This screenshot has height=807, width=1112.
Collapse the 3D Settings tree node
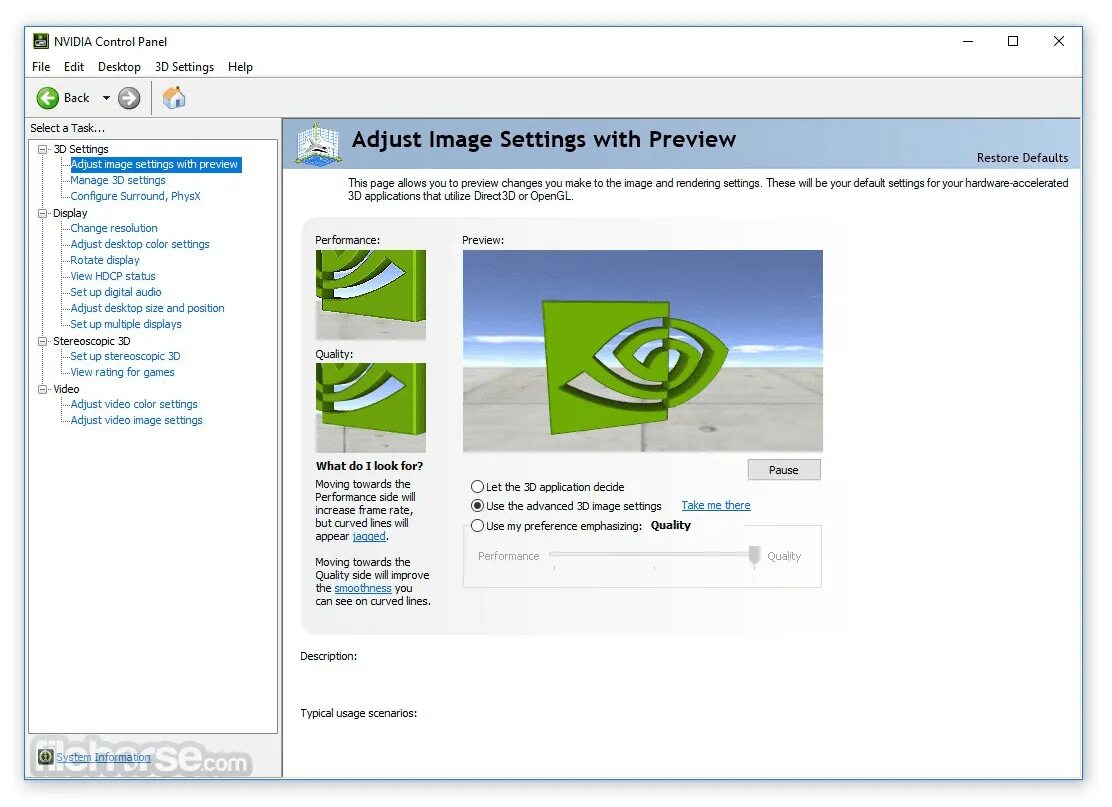pyautogui.click(x=43, y=149)
